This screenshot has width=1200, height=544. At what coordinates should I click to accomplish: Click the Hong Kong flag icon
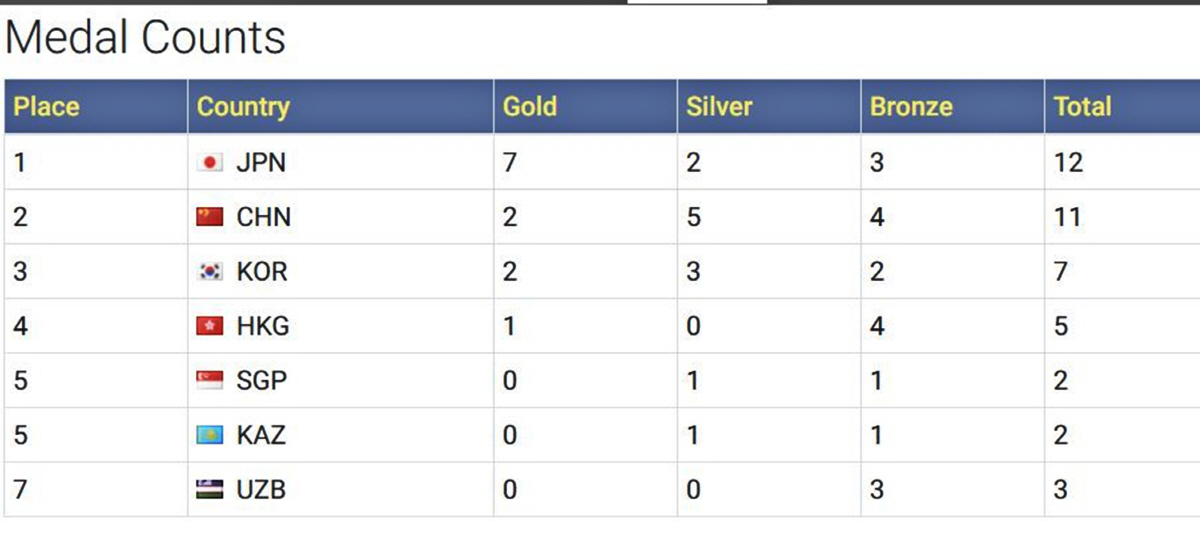point(210,326)
